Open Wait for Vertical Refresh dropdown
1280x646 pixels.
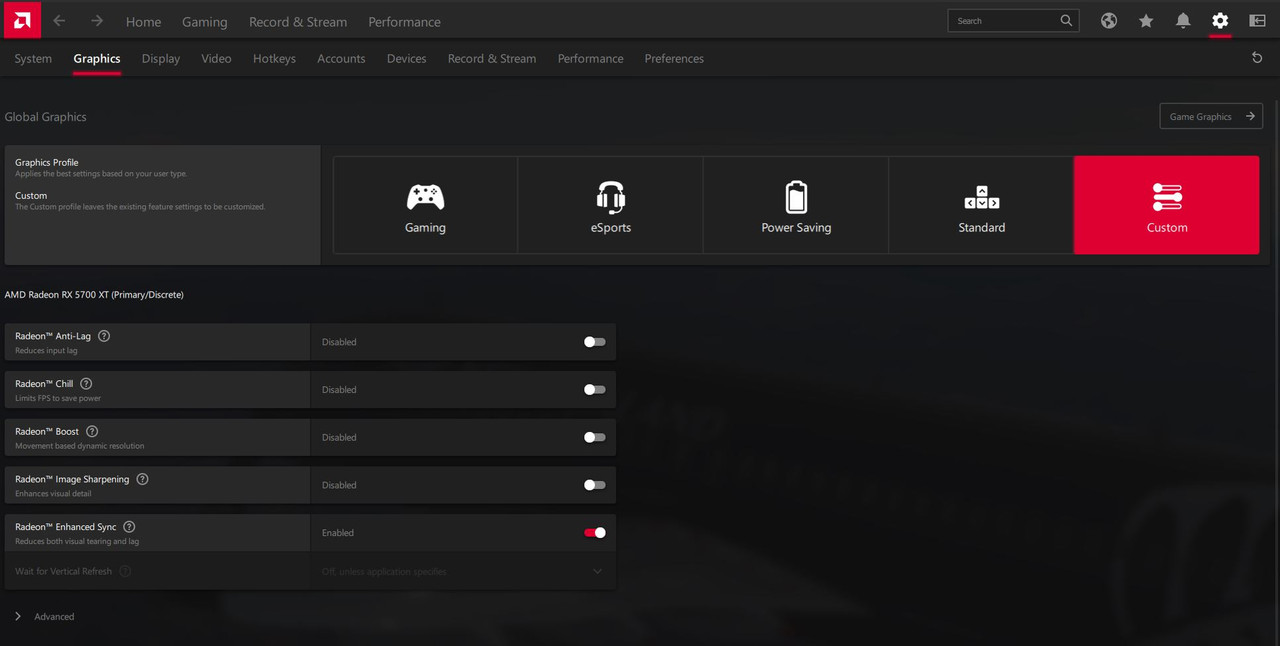(x=463, y=571)
